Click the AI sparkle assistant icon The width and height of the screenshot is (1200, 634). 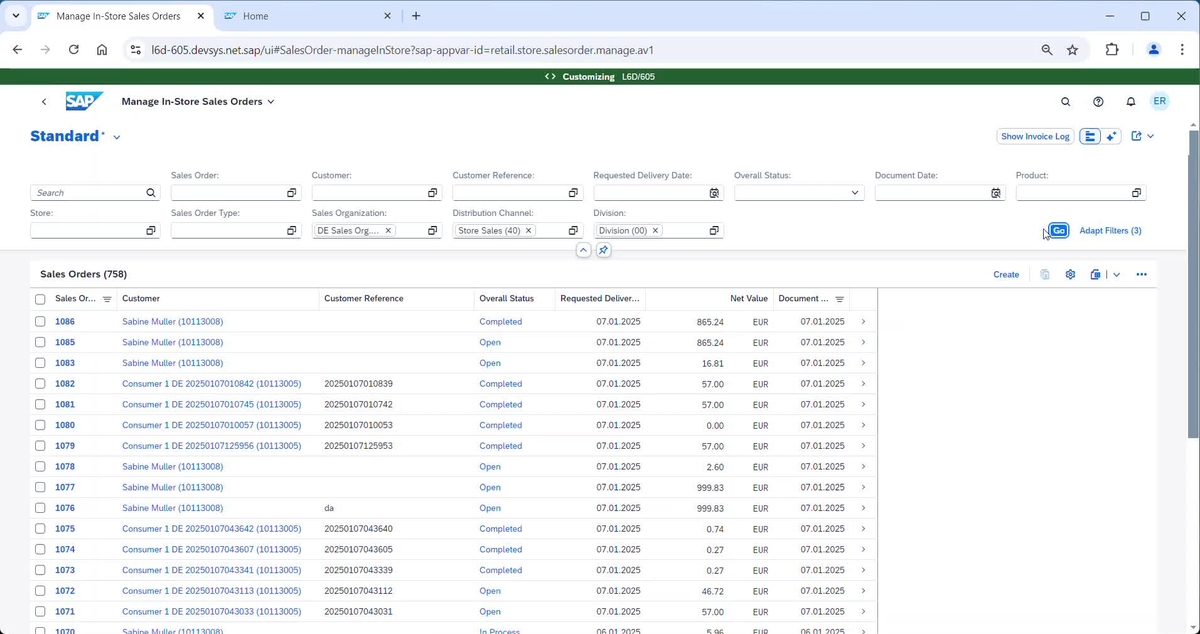click(x=1111, y=136)
